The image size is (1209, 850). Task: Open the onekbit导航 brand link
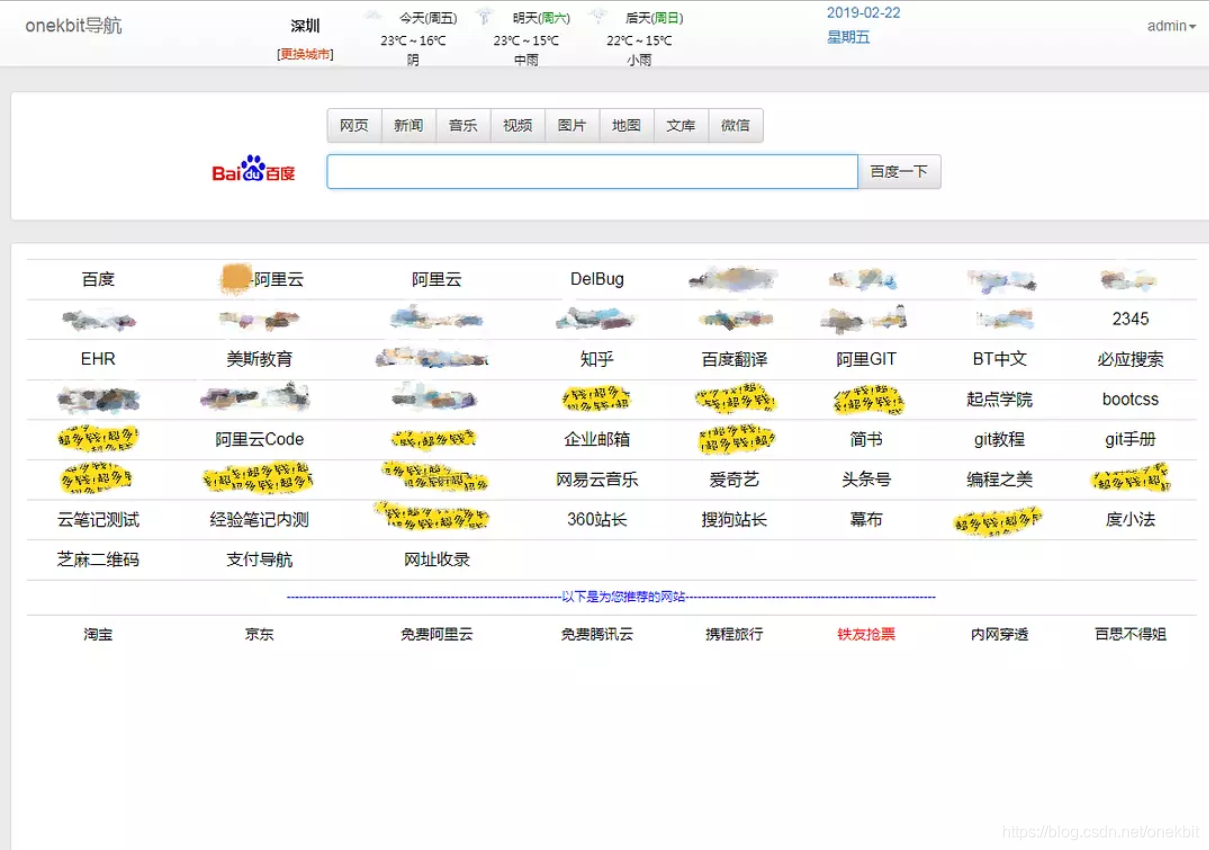click(x=73, y=25)
